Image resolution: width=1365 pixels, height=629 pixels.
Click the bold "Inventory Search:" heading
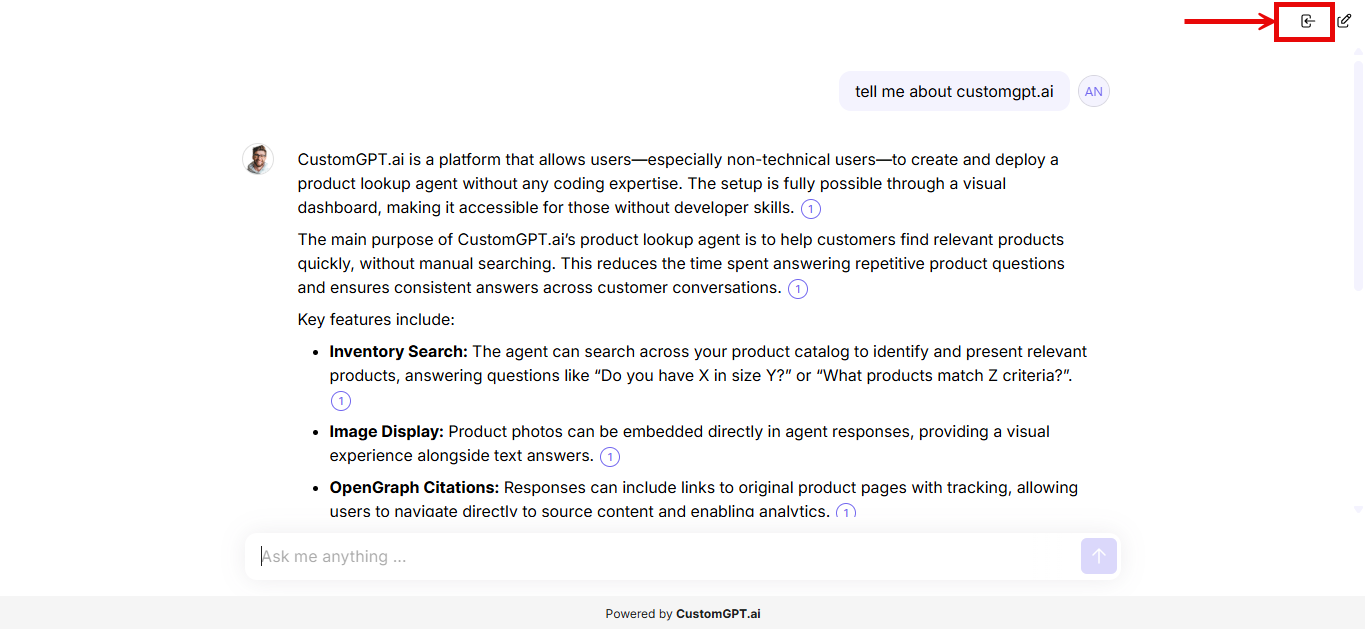(399, 351)
